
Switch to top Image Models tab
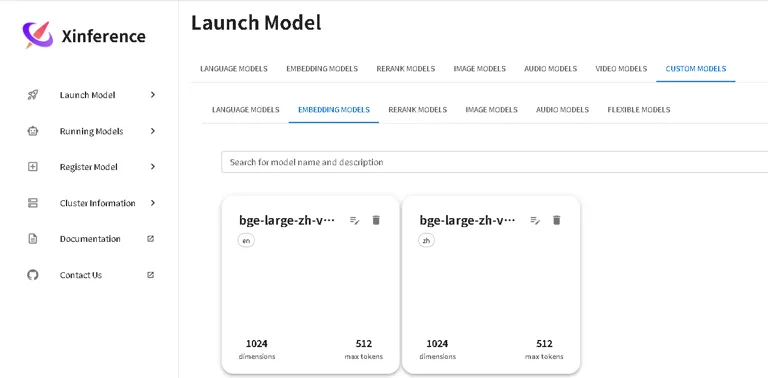(x=480, y=69)
